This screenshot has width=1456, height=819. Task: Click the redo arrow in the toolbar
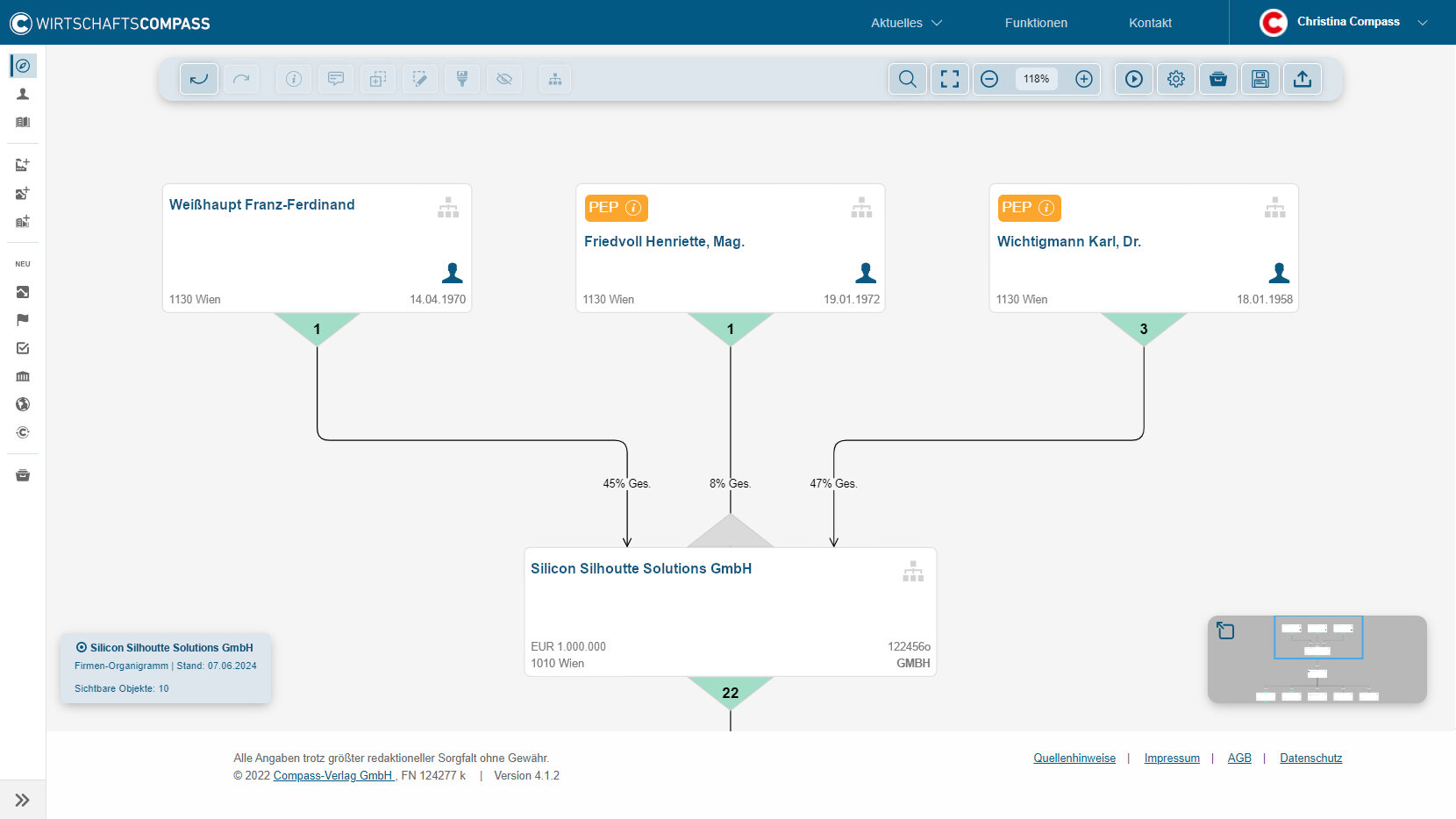241,79
